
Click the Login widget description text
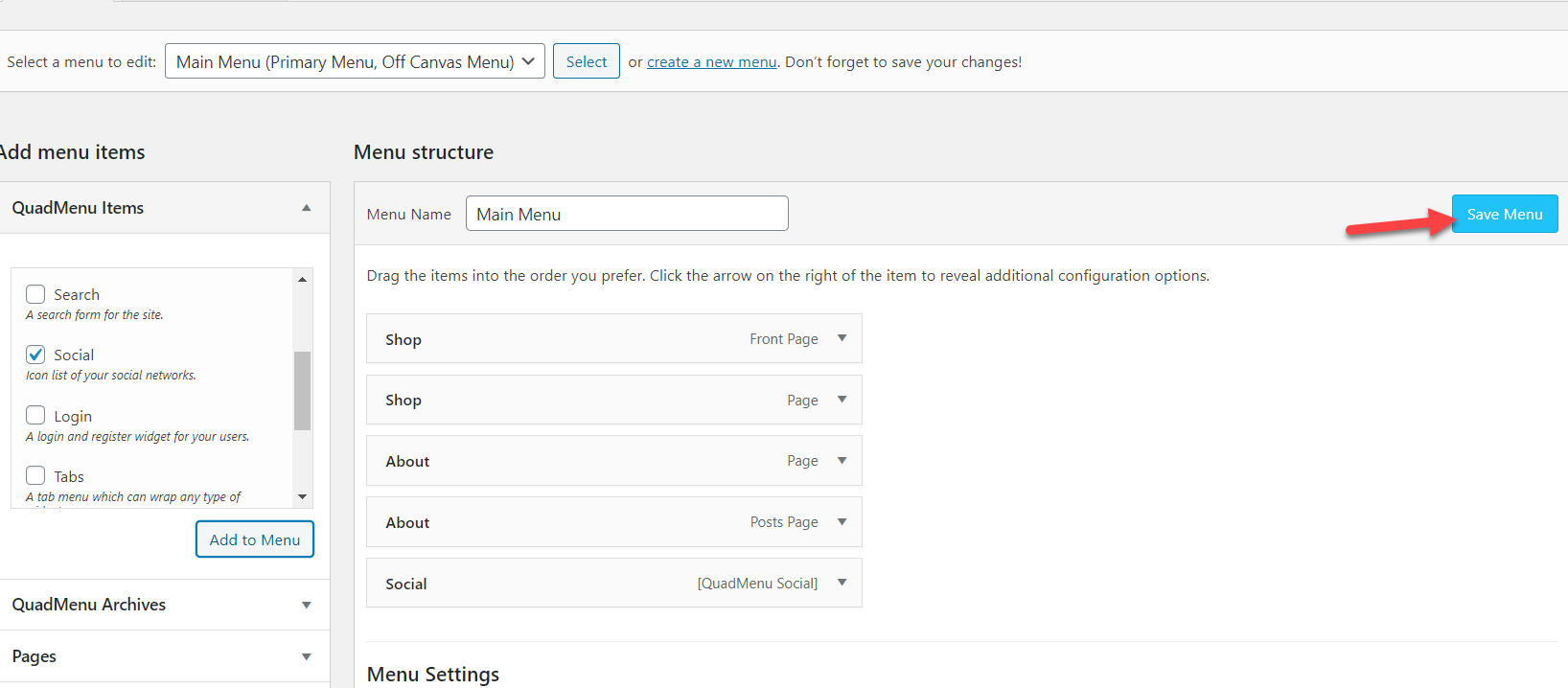tap(138, 437)
